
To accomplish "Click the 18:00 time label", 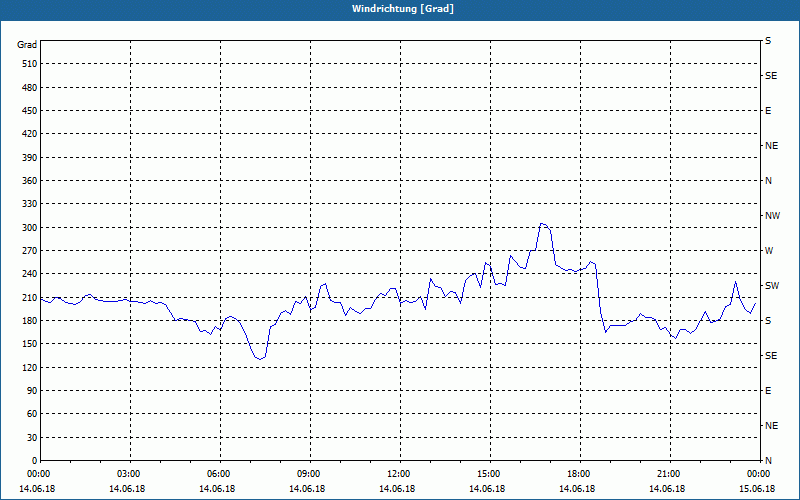I will coord(579,473).
